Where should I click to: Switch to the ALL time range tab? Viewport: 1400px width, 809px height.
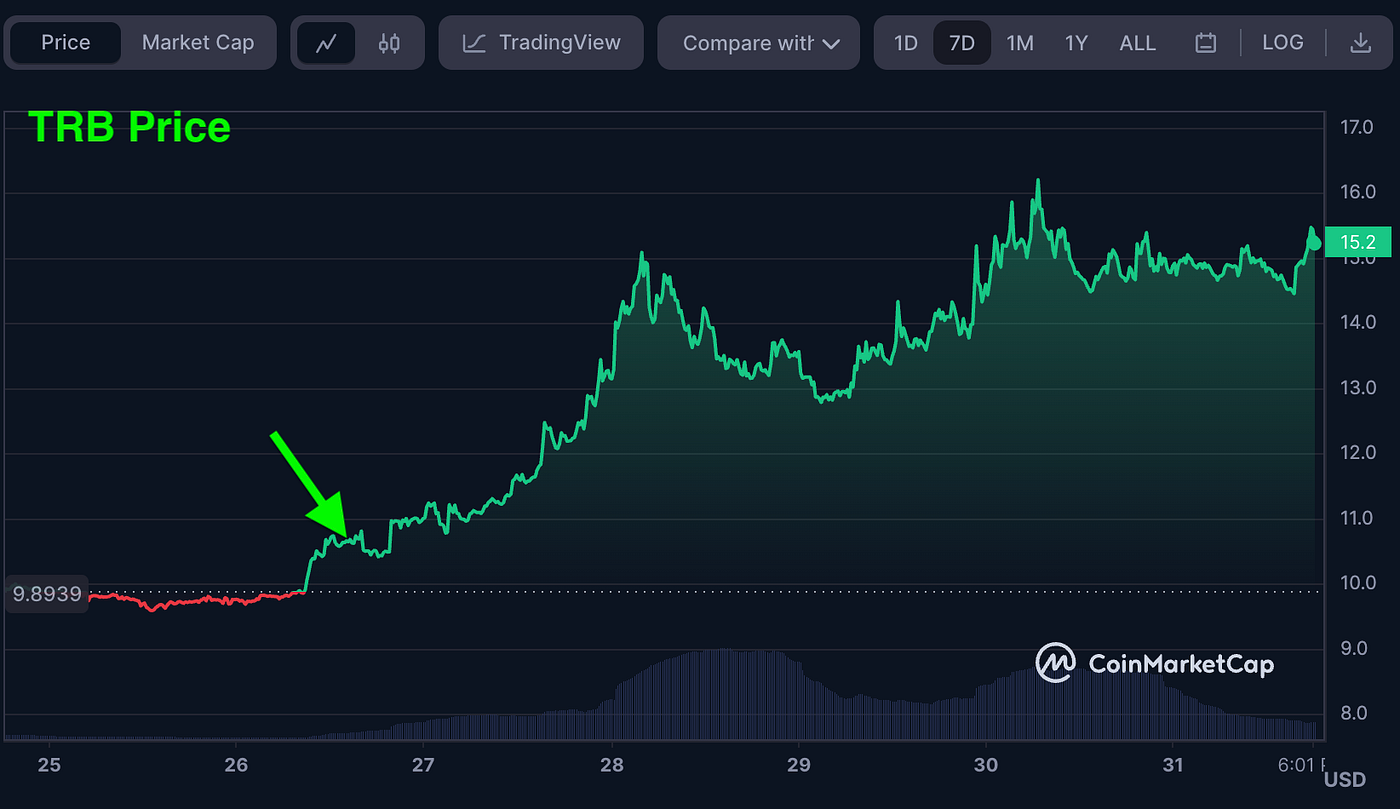pos(1138,42)
